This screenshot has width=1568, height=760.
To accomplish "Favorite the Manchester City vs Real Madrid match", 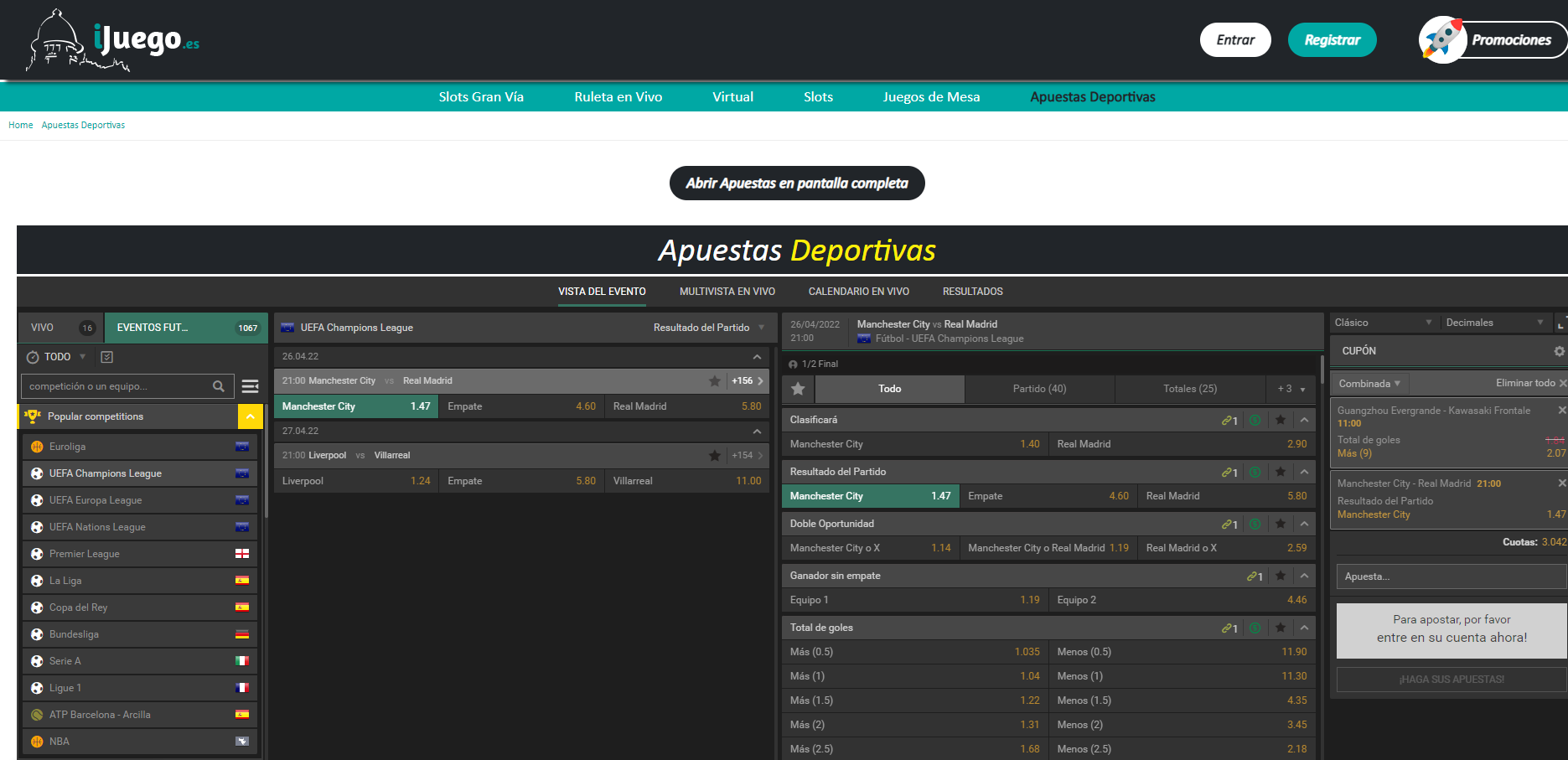I will 715,381.
